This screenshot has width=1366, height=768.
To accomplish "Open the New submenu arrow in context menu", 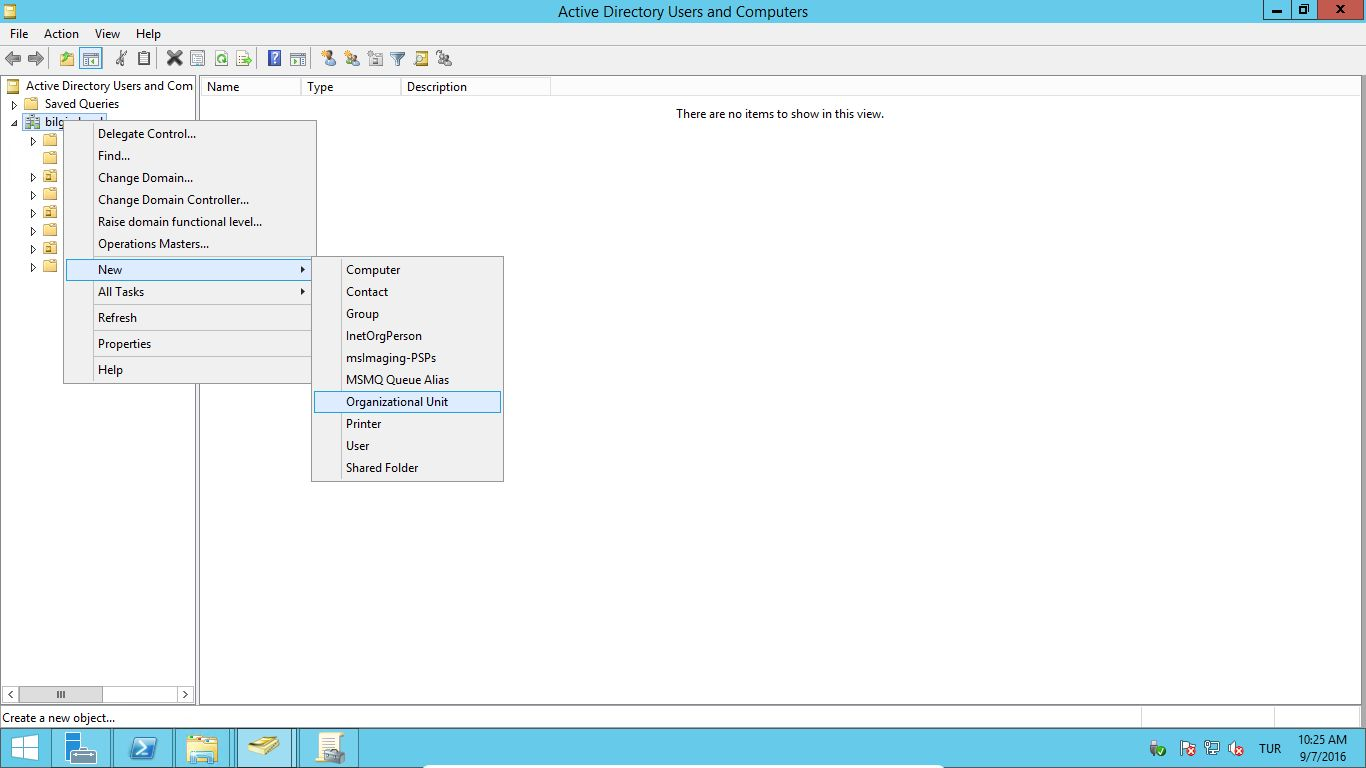I will point(302,270).
